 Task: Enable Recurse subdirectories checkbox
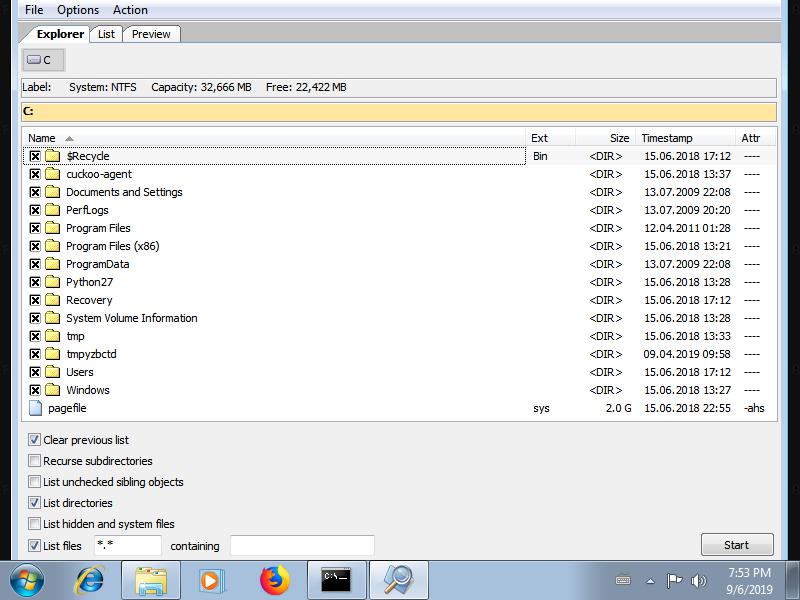click(35, 461)
